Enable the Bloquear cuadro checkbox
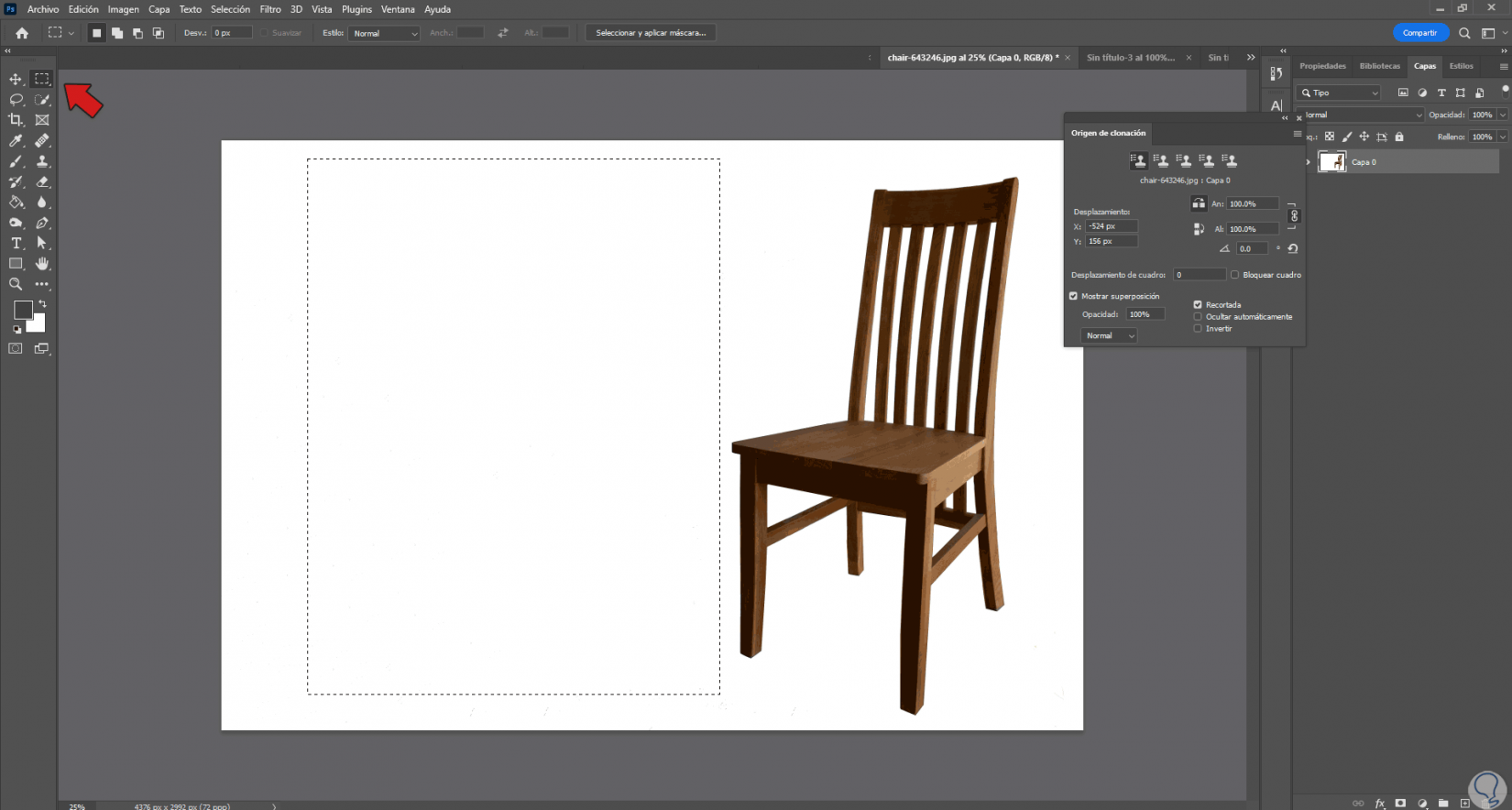 point(1234,275)
